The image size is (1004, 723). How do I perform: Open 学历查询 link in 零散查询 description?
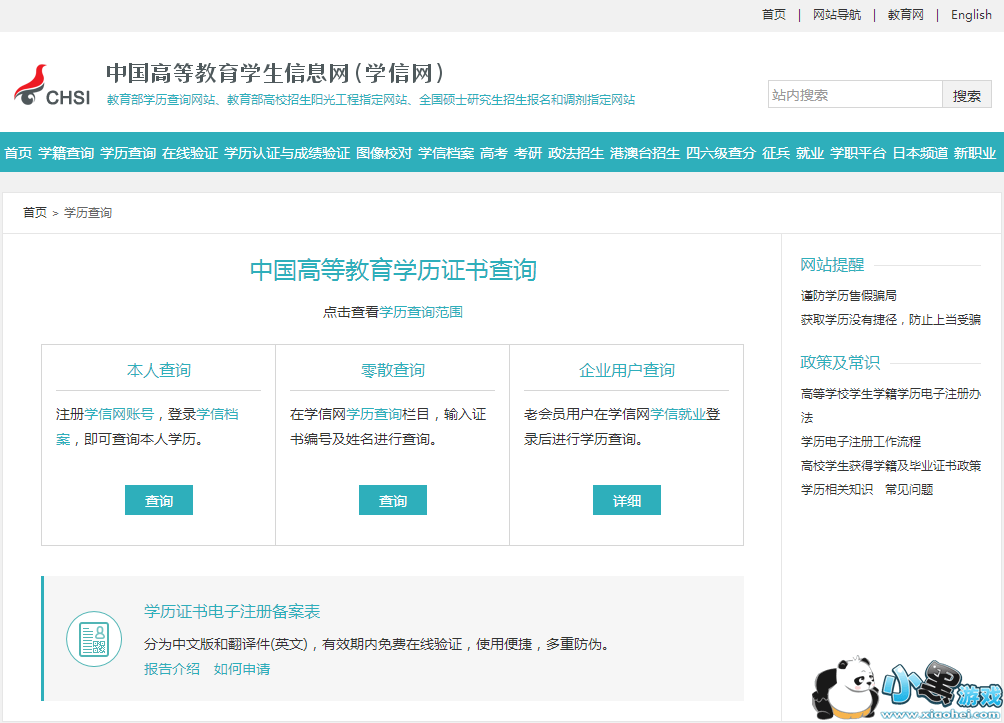[374, 414]
